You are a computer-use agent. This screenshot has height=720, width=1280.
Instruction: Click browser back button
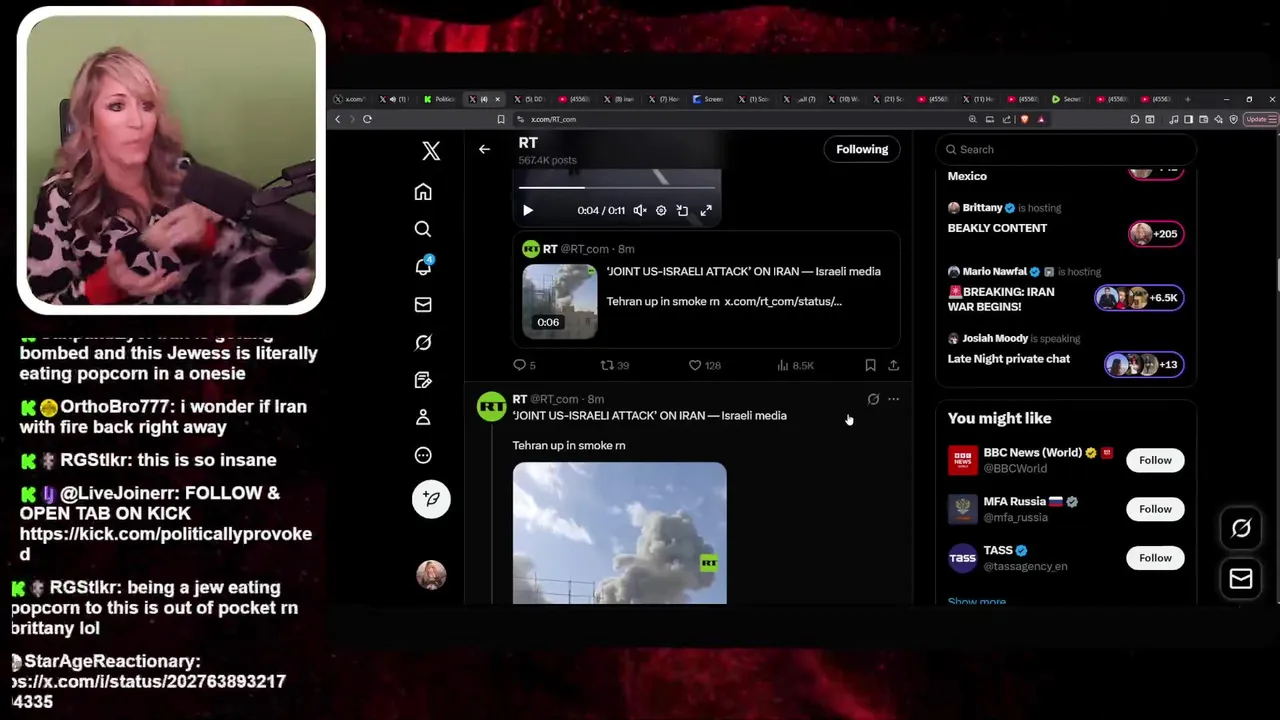pyautogui.click(x=338, y=119)
